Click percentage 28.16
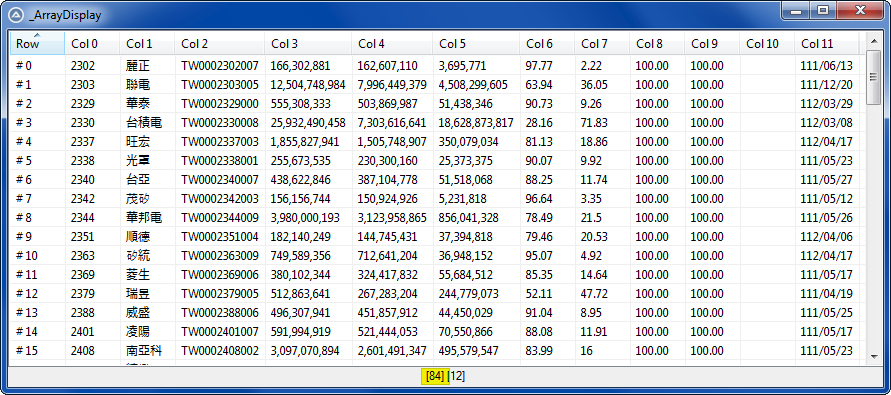The height and width of the screenshot is (395, 891). (x=539, y=123)
